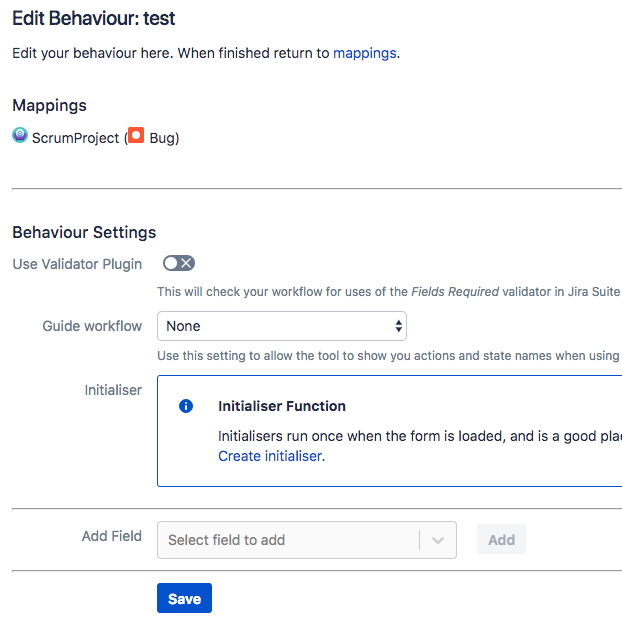Open the Select field to add combo box
The image size is (622, 627).
point(307,540)
